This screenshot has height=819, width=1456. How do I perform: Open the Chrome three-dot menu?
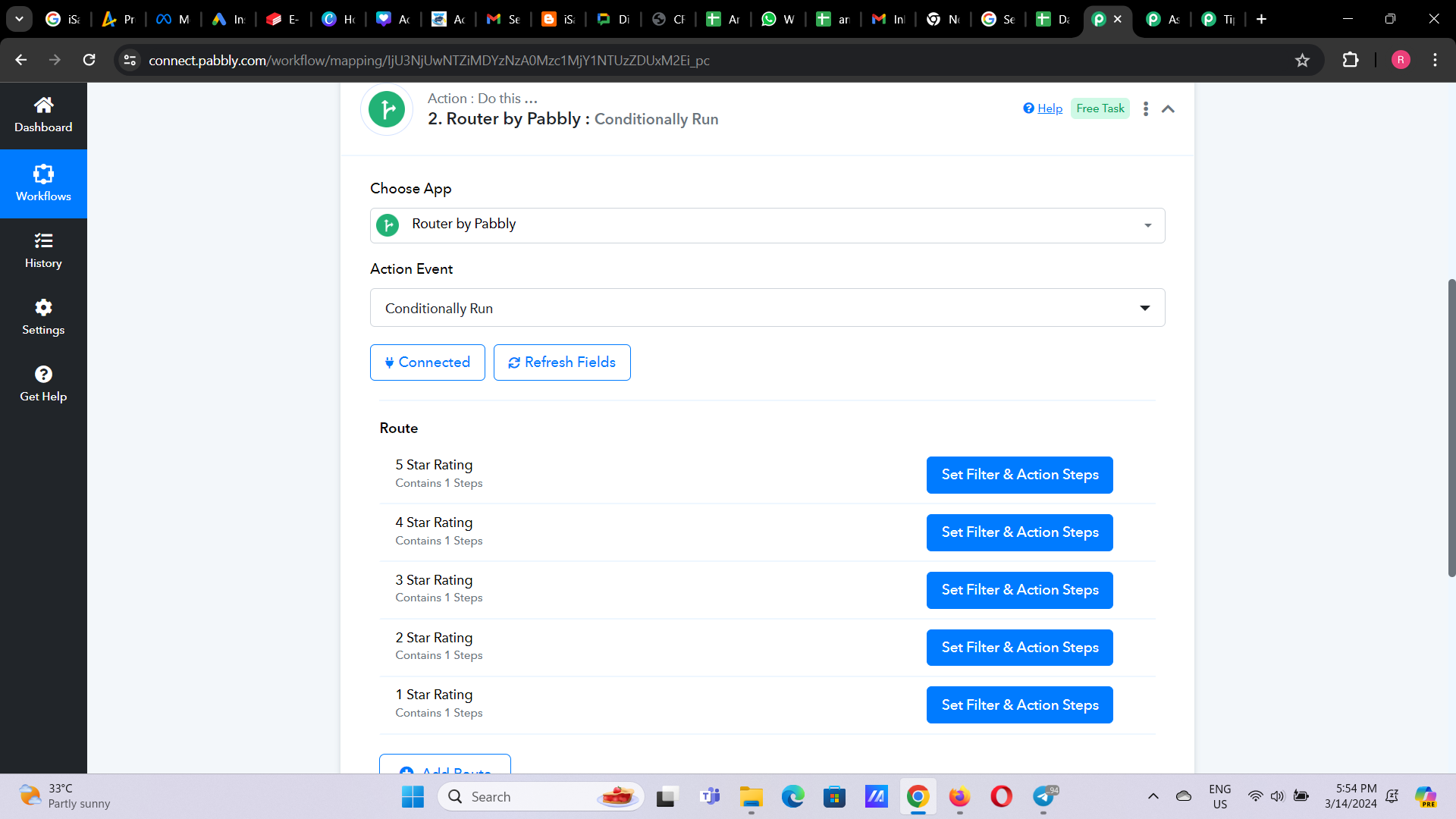1435,60
